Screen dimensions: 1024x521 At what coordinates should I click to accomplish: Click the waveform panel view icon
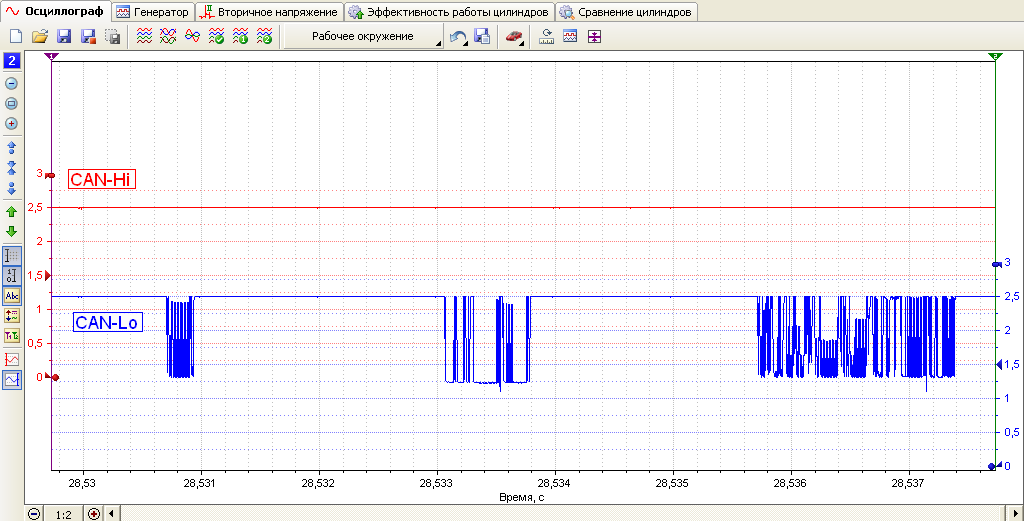point(570,37)
